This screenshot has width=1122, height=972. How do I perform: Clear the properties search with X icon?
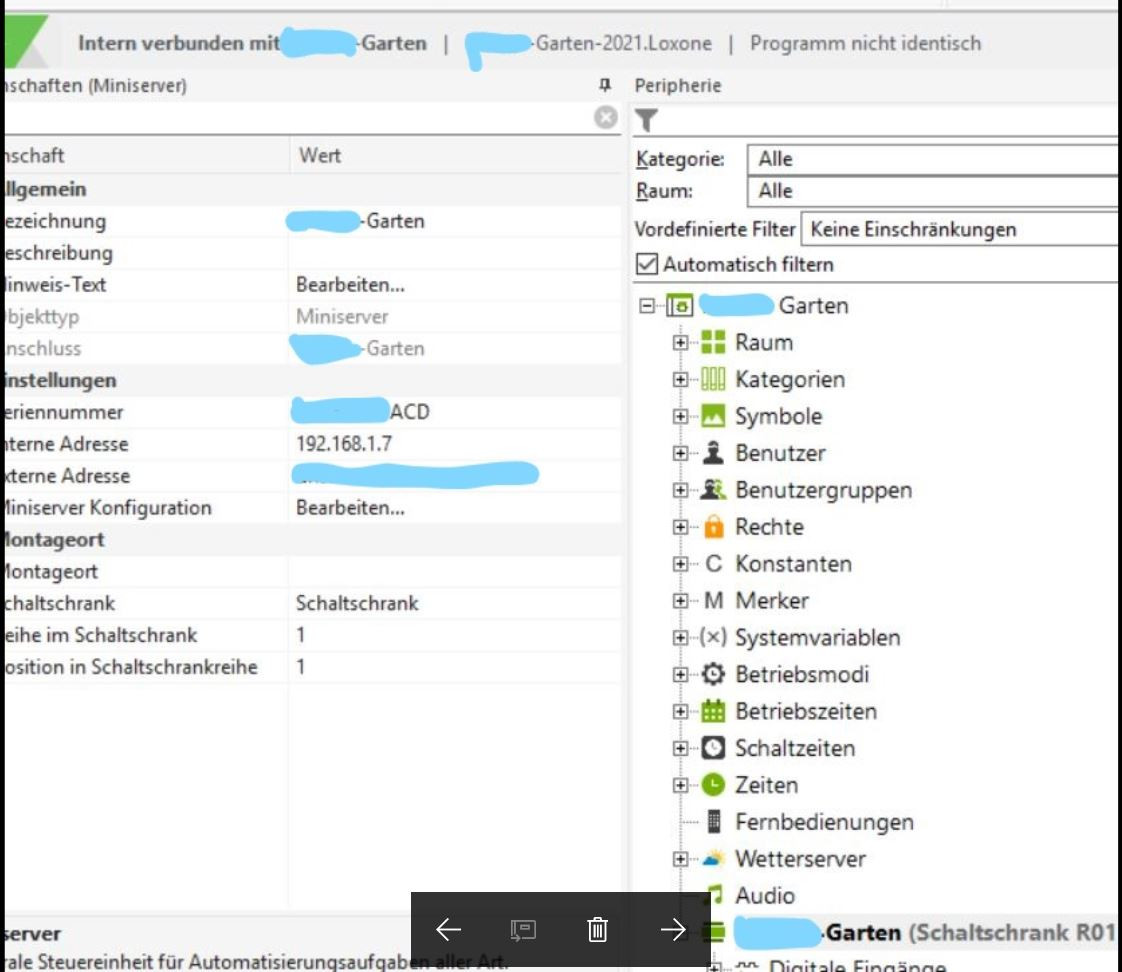tap(605, 117)
